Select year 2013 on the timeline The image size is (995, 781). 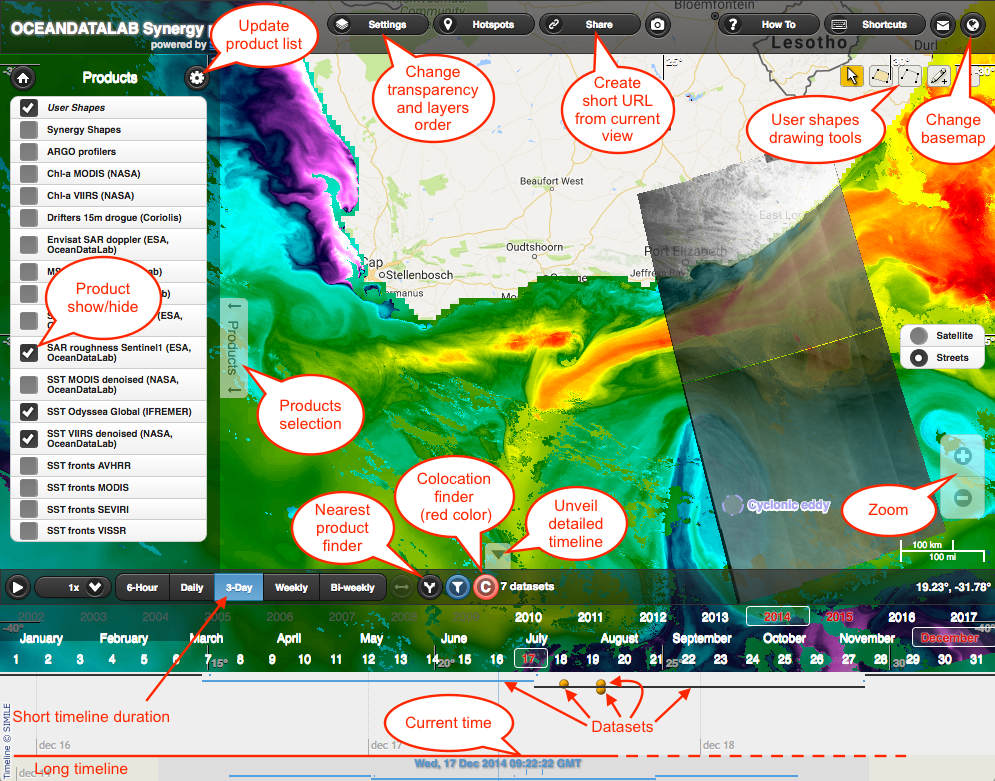[x=715, y=617]
